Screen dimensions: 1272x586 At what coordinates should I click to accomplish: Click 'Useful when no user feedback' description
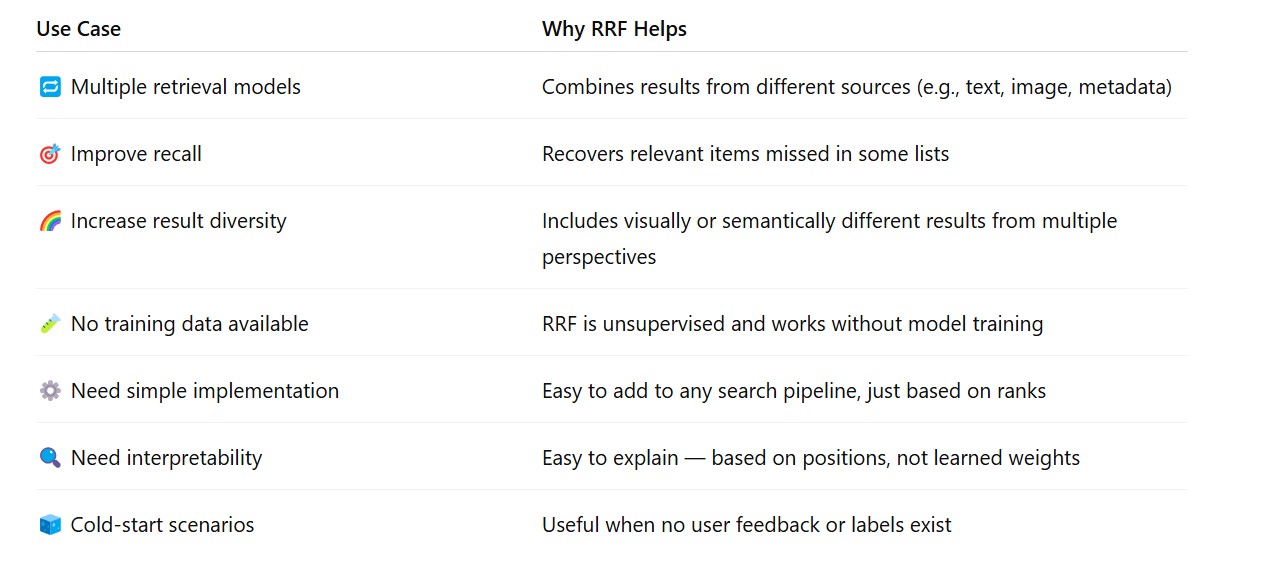(746, 525)
